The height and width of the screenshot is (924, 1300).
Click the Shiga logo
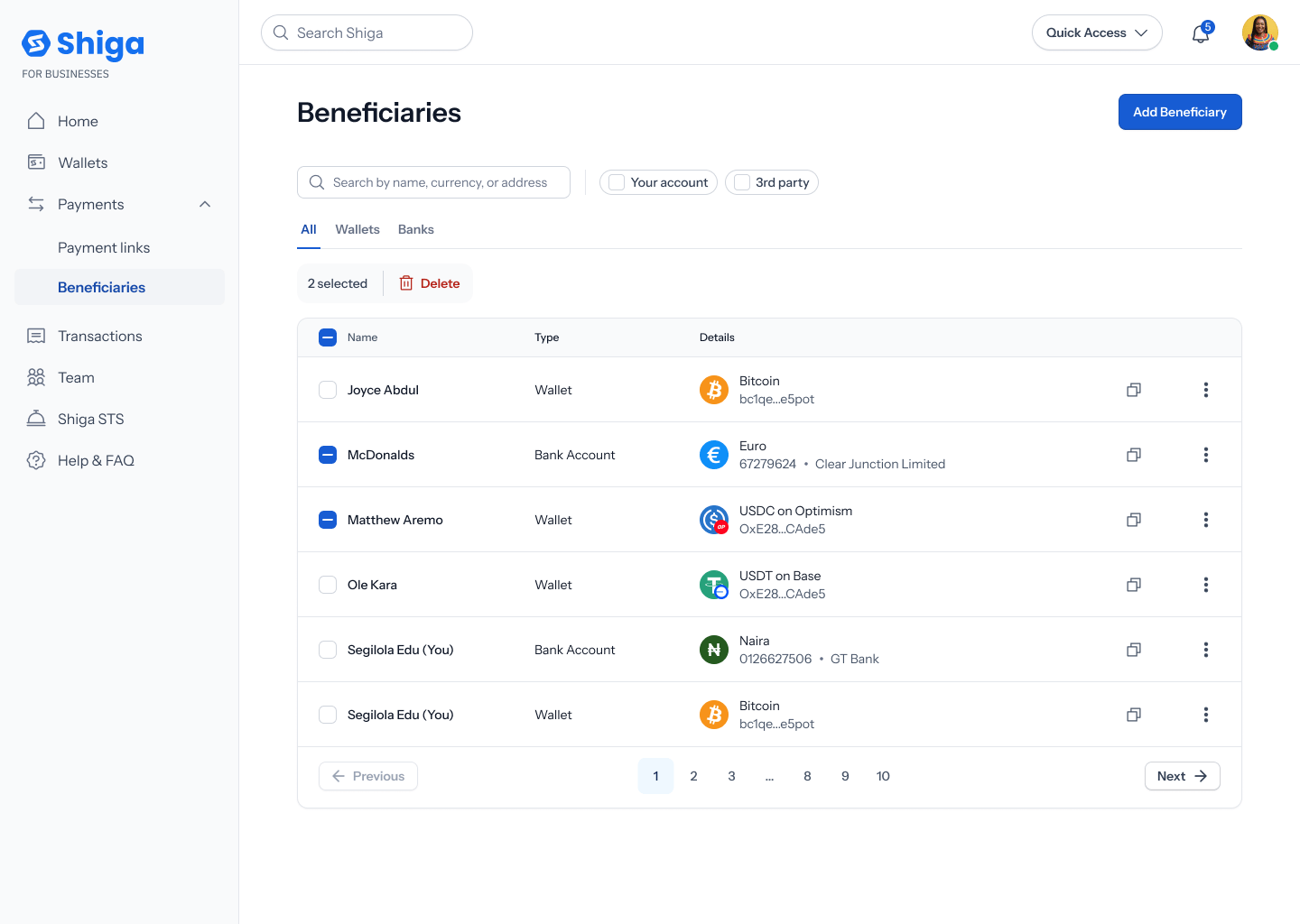83,43
